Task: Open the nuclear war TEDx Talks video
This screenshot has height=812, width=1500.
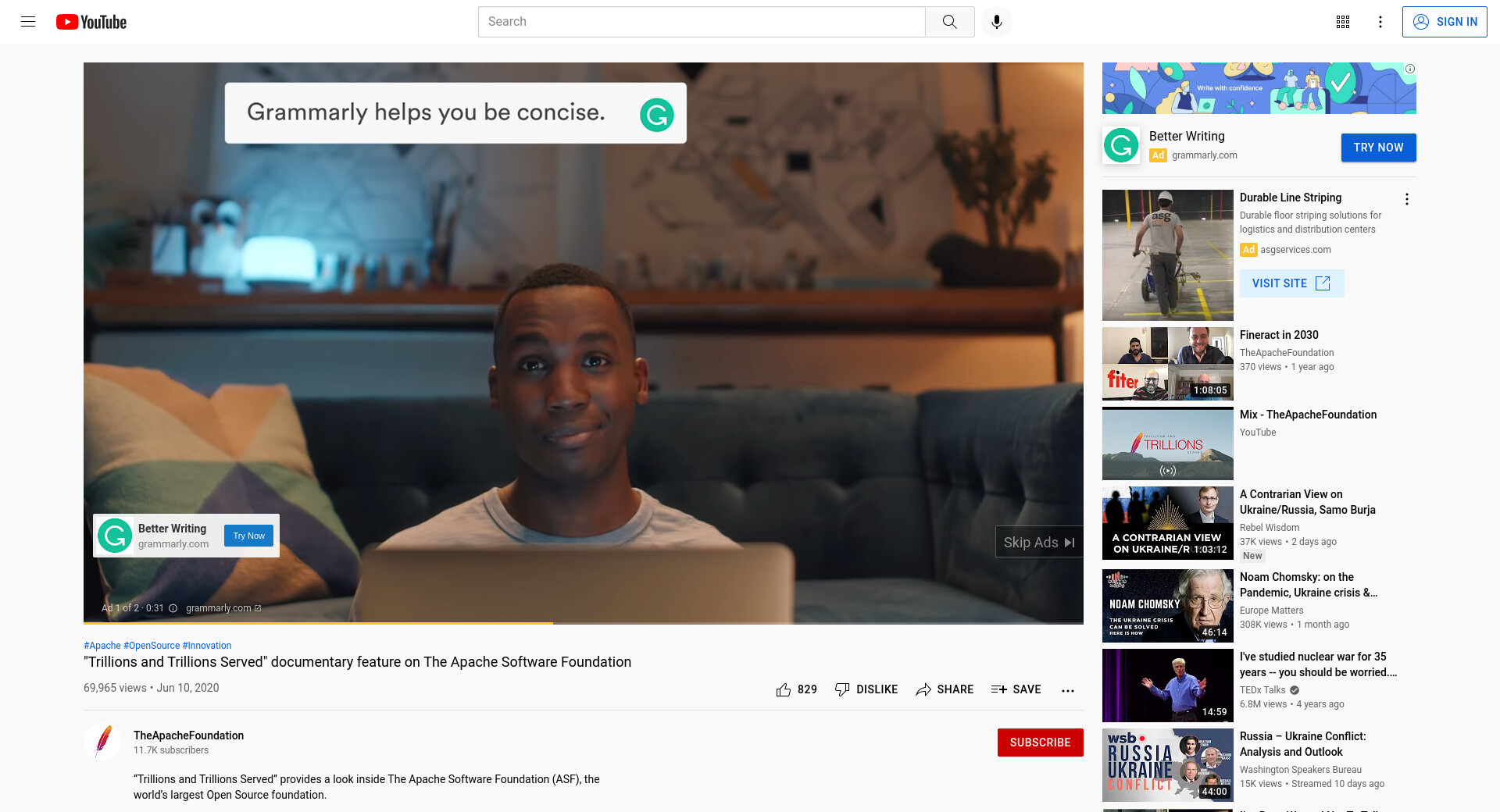Action: (x=1318, y=664)
